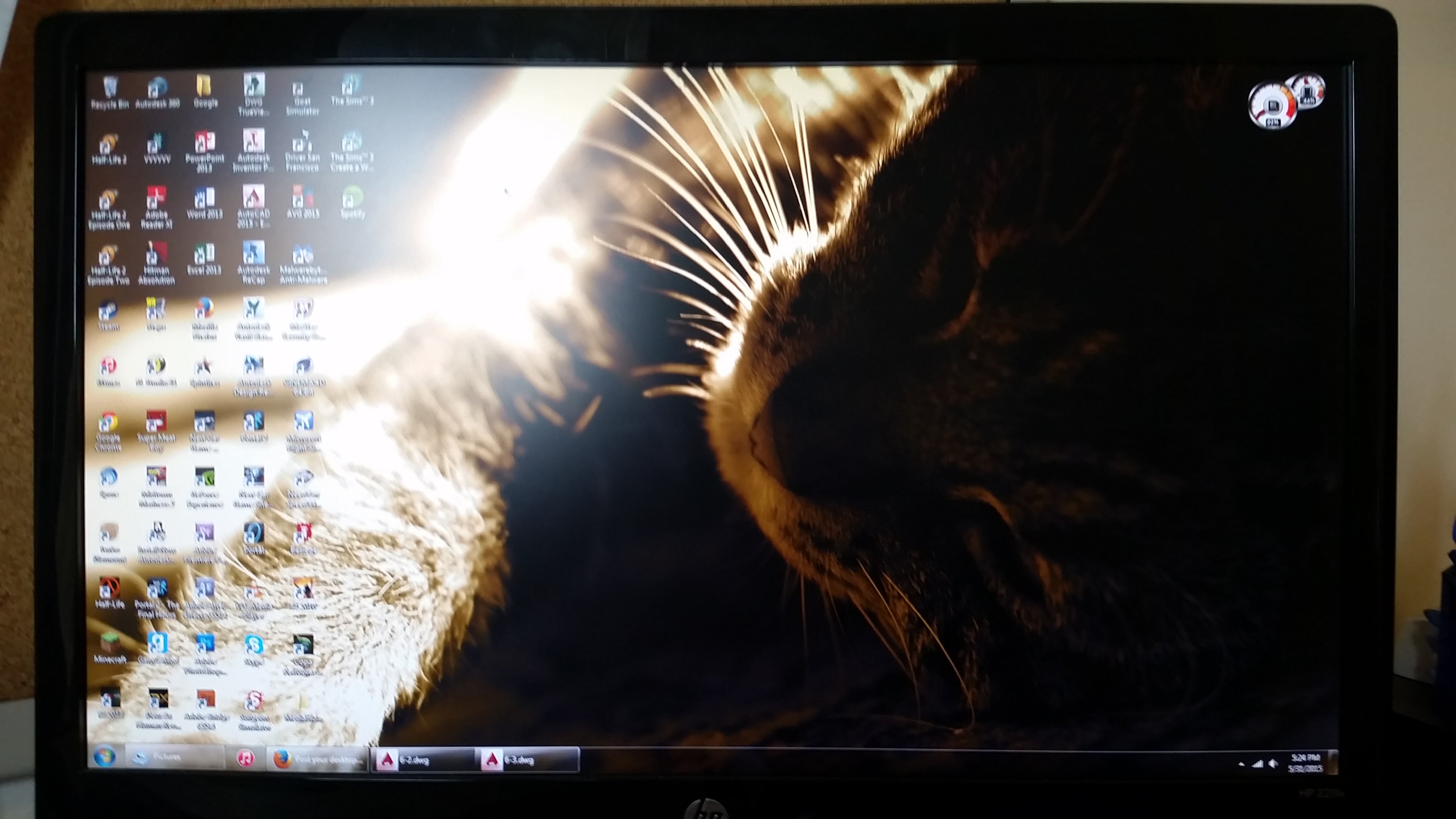1456x819 pixels.
Task: Switch to Pictures window in taskbar
Action: pos(176,757)
